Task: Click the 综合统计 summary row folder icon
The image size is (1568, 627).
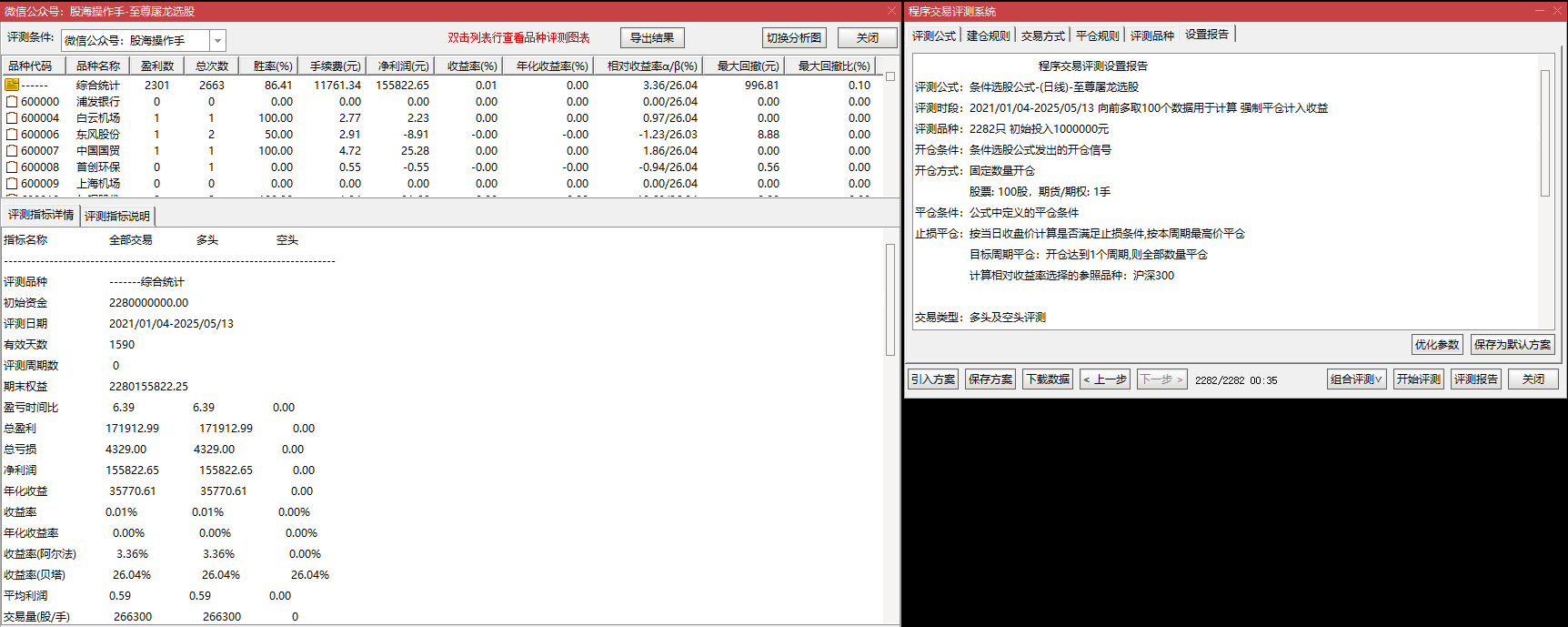Action: coord(12,85)
